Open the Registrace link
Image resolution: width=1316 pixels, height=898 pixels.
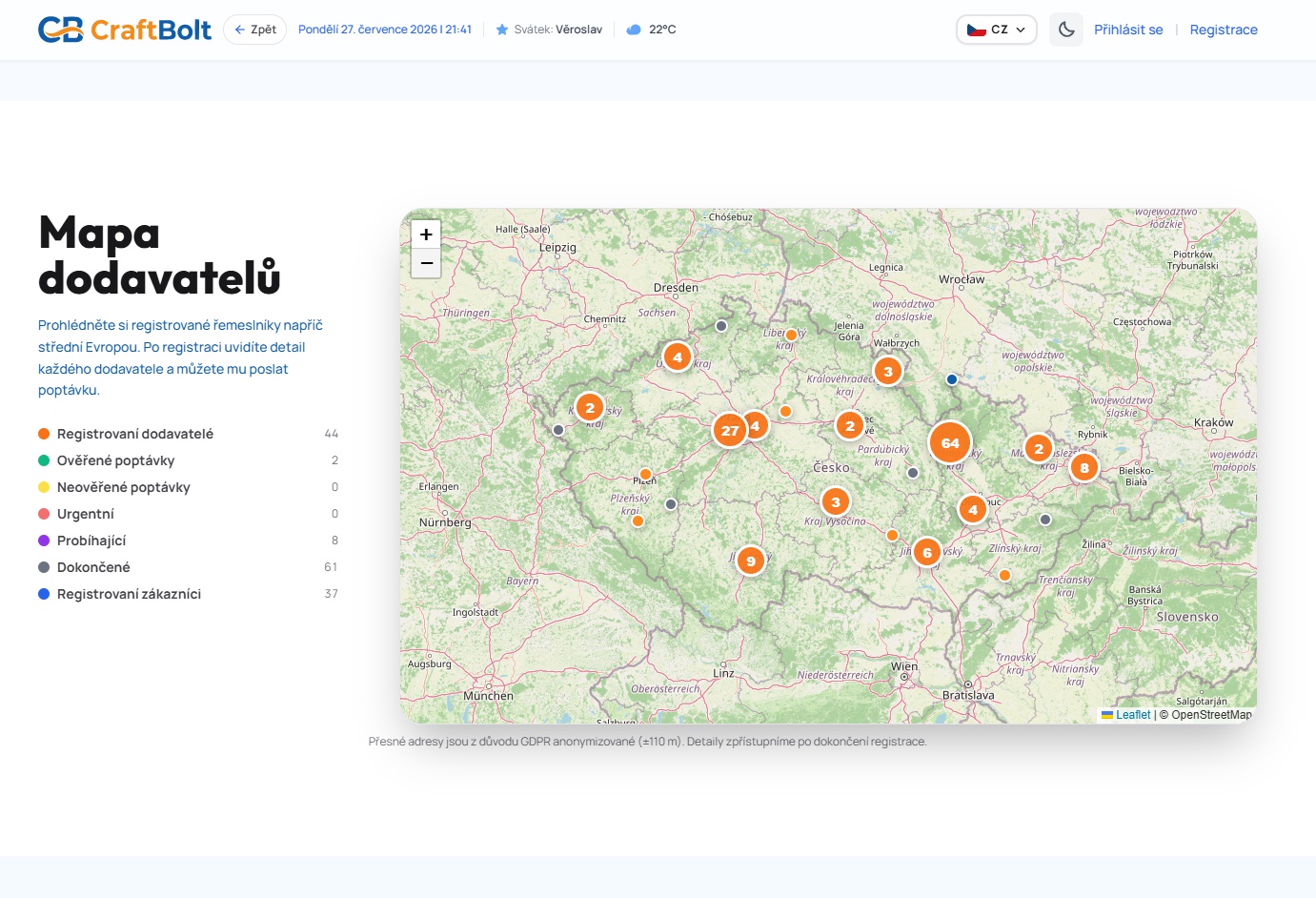tap(1224, 30)
